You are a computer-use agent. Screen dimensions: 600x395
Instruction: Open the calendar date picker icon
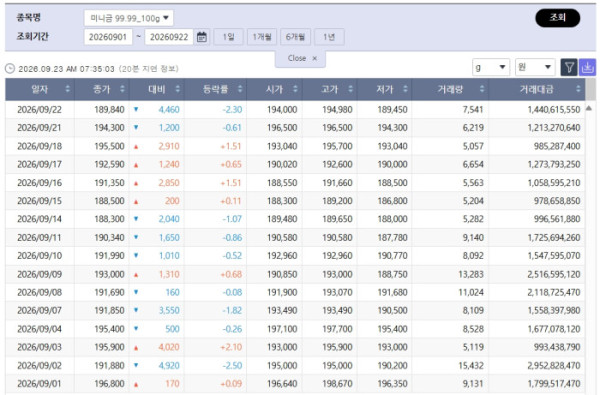point(202,37)
